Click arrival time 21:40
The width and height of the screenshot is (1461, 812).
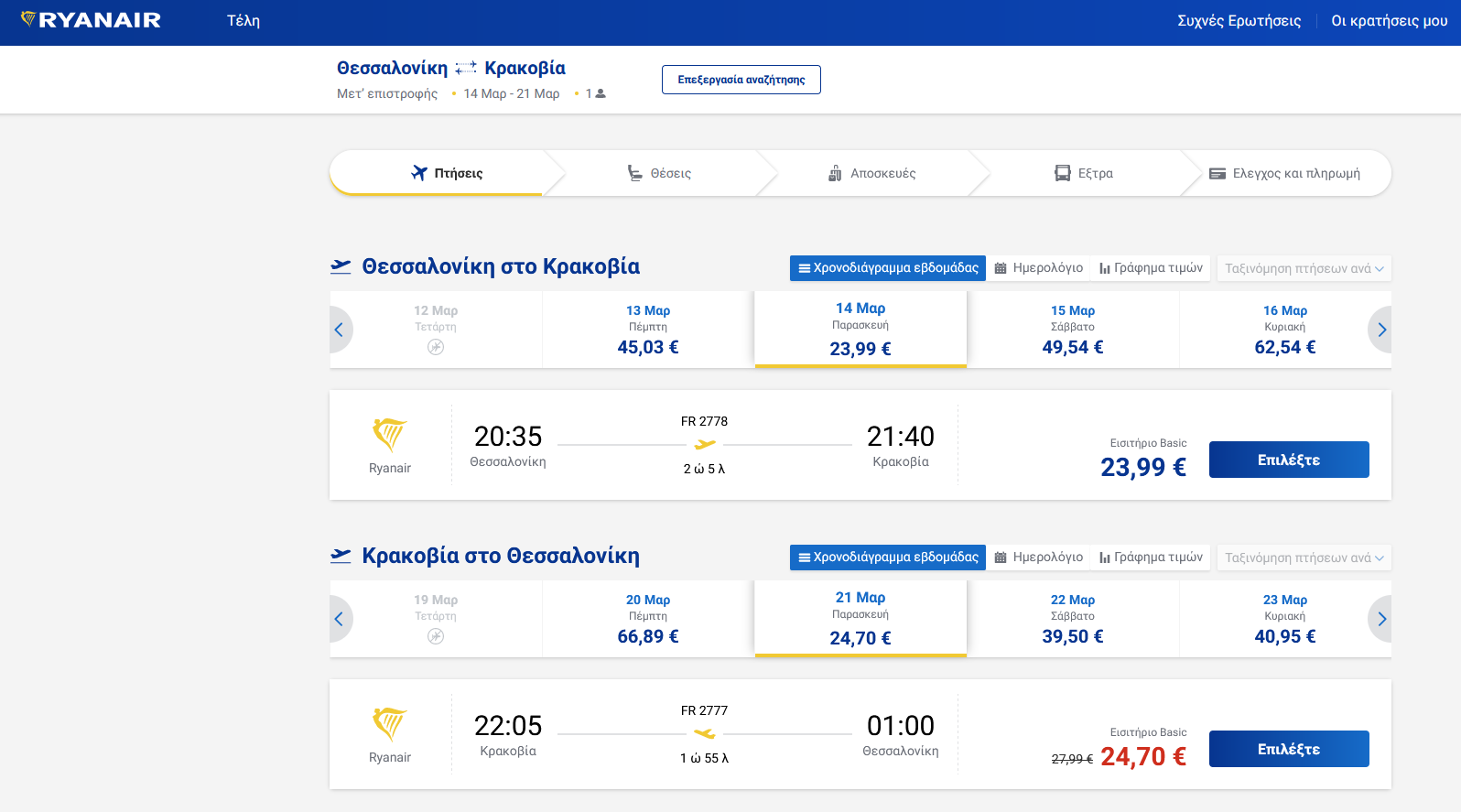click(x=901, y=436)
